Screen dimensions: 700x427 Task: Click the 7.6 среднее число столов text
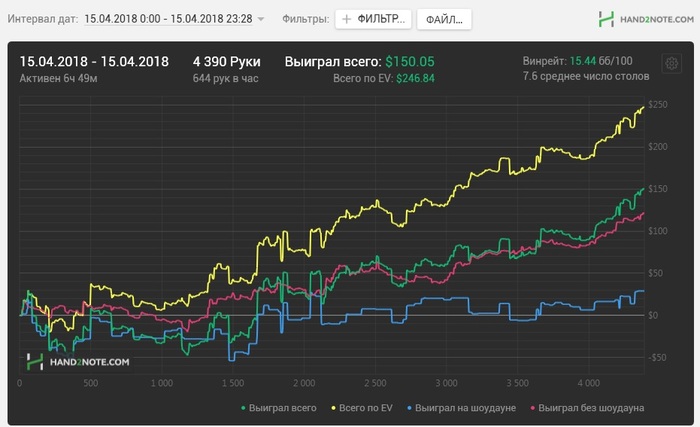click(x=586, y=76)
